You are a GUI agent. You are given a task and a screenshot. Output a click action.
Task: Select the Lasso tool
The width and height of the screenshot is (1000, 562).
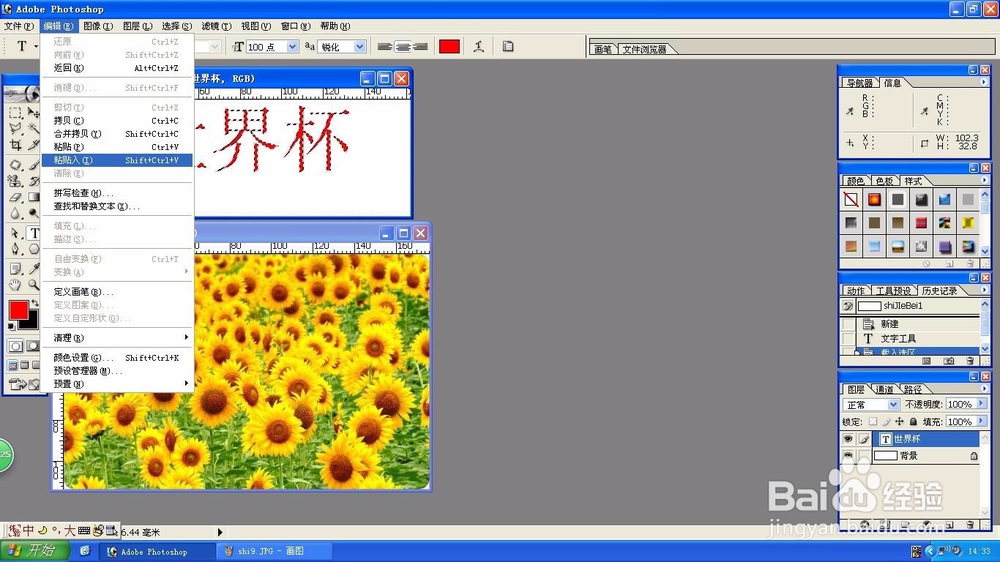[15, 128]
